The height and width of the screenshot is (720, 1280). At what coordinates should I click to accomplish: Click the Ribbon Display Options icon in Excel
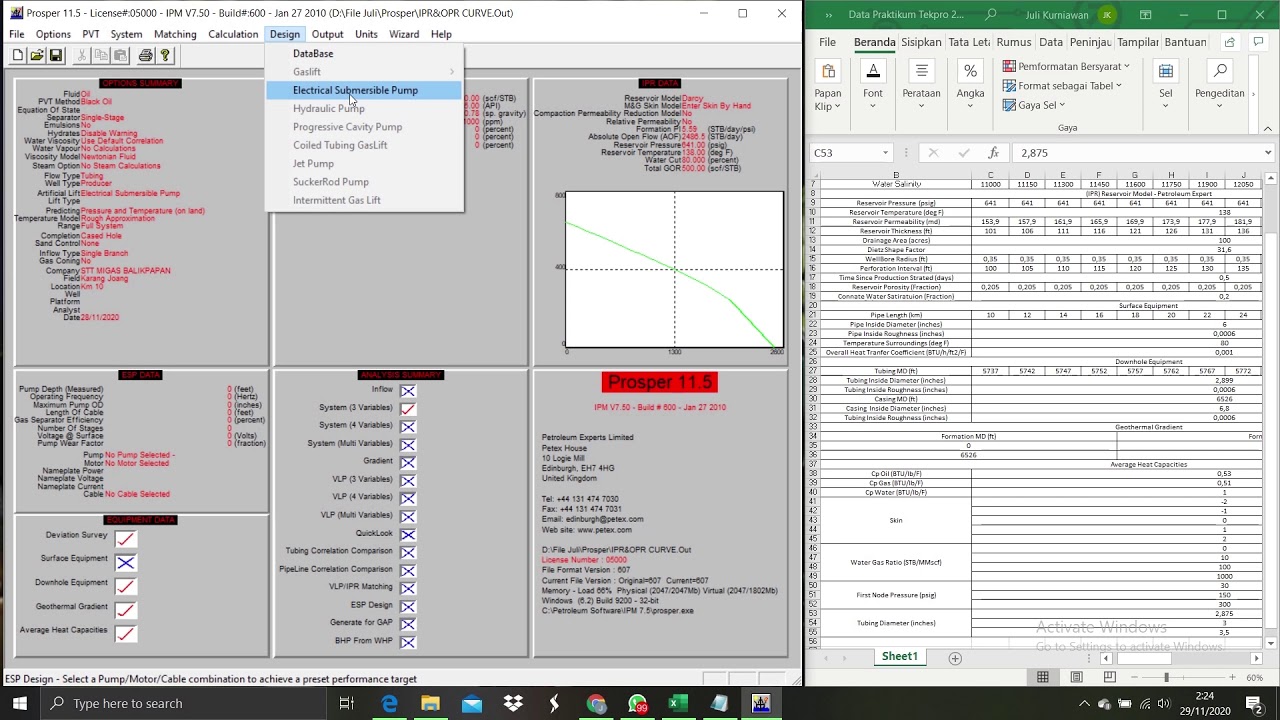pos(1145,15)
